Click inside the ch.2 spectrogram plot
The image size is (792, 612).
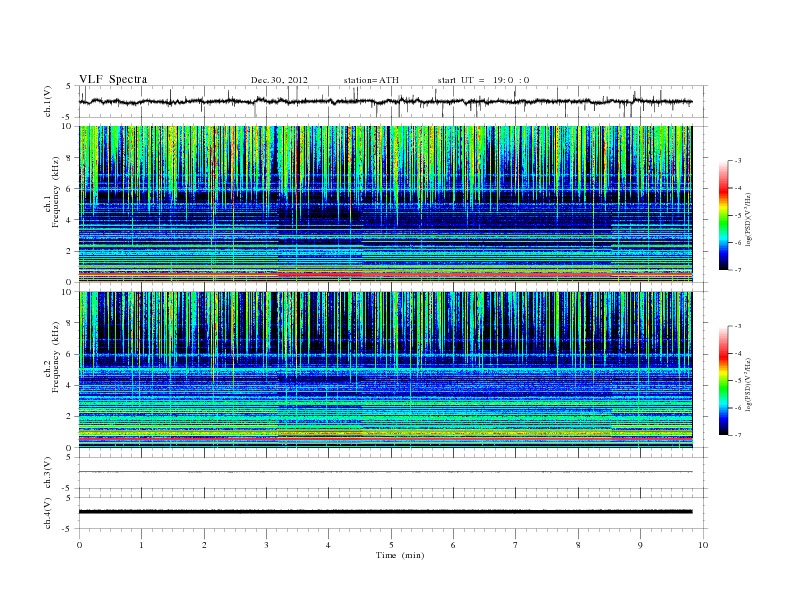pyautogui.click(x=385, y=370)
